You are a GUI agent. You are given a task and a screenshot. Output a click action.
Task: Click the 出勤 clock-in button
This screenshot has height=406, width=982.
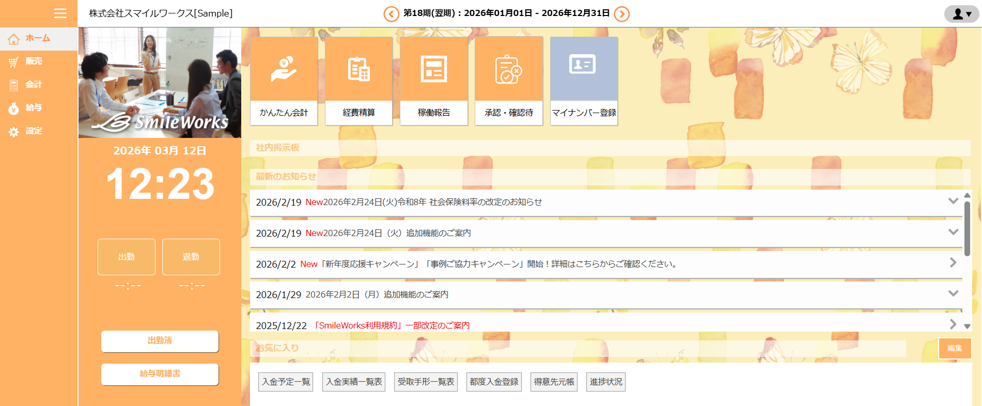pos(126,257)
